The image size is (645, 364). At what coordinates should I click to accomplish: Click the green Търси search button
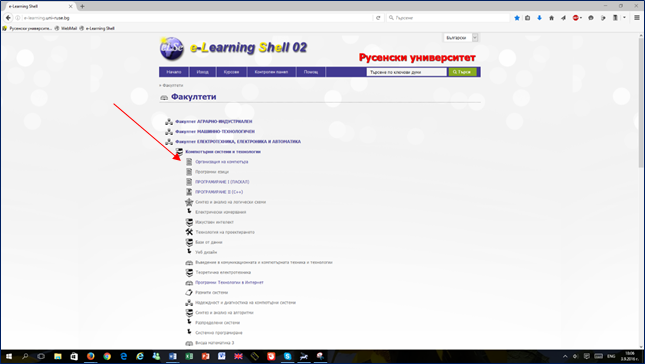click(462, 72)
